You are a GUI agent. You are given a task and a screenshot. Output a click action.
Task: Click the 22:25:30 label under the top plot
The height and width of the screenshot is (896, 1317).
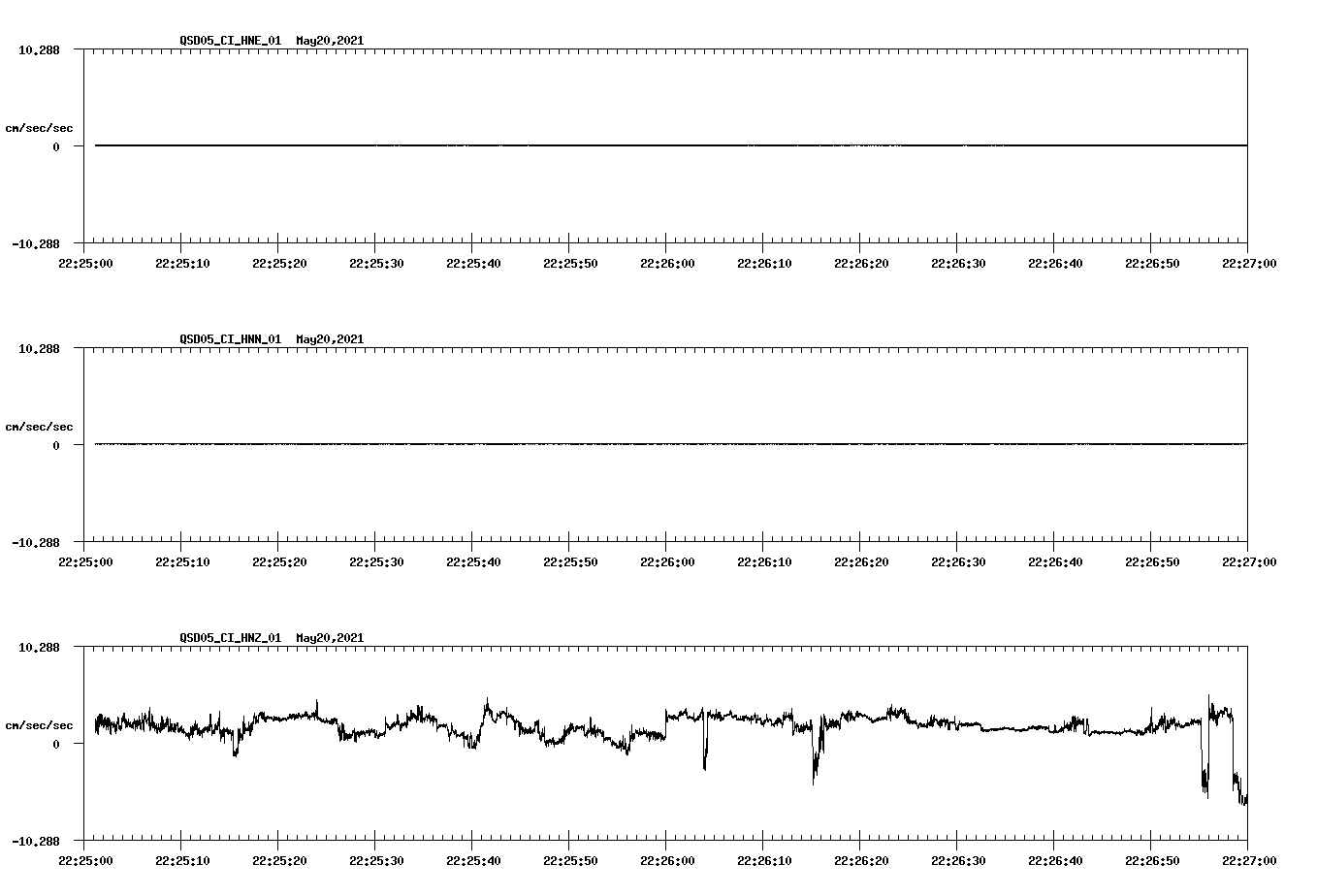point(379,262)
